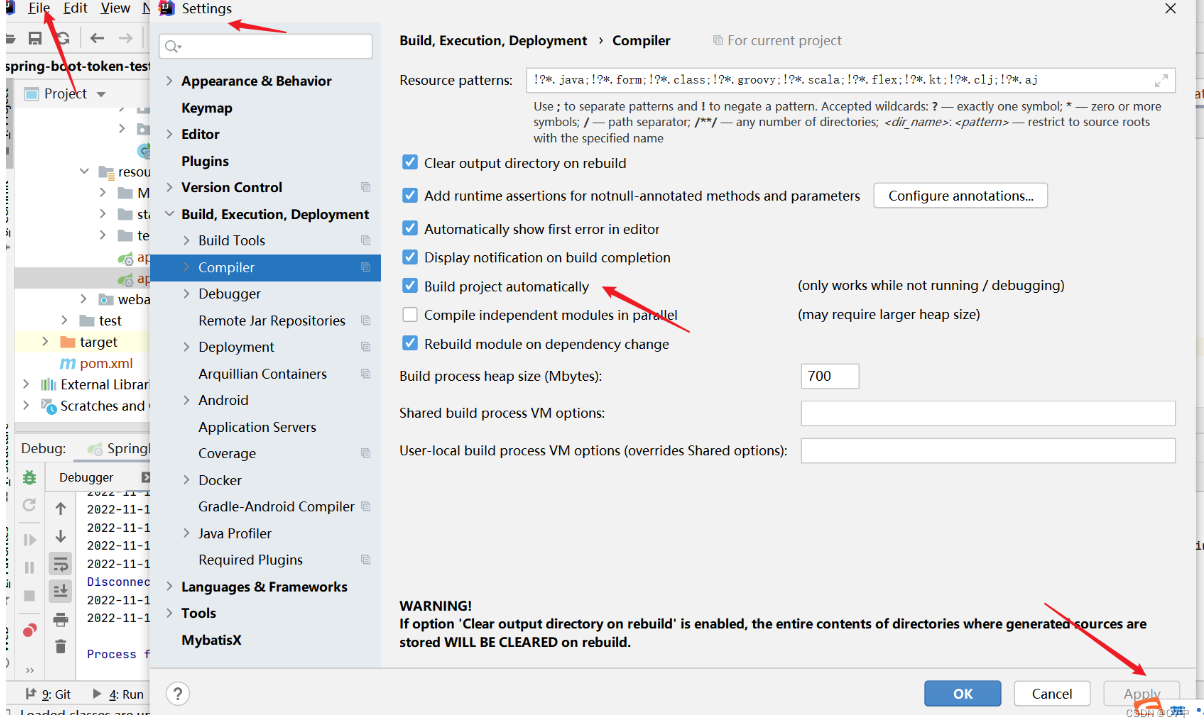Viewport: 1204px width, 728px height.
Task: Toggle Add runtime assertions for notnull-annotated methods
Action: 409,196
